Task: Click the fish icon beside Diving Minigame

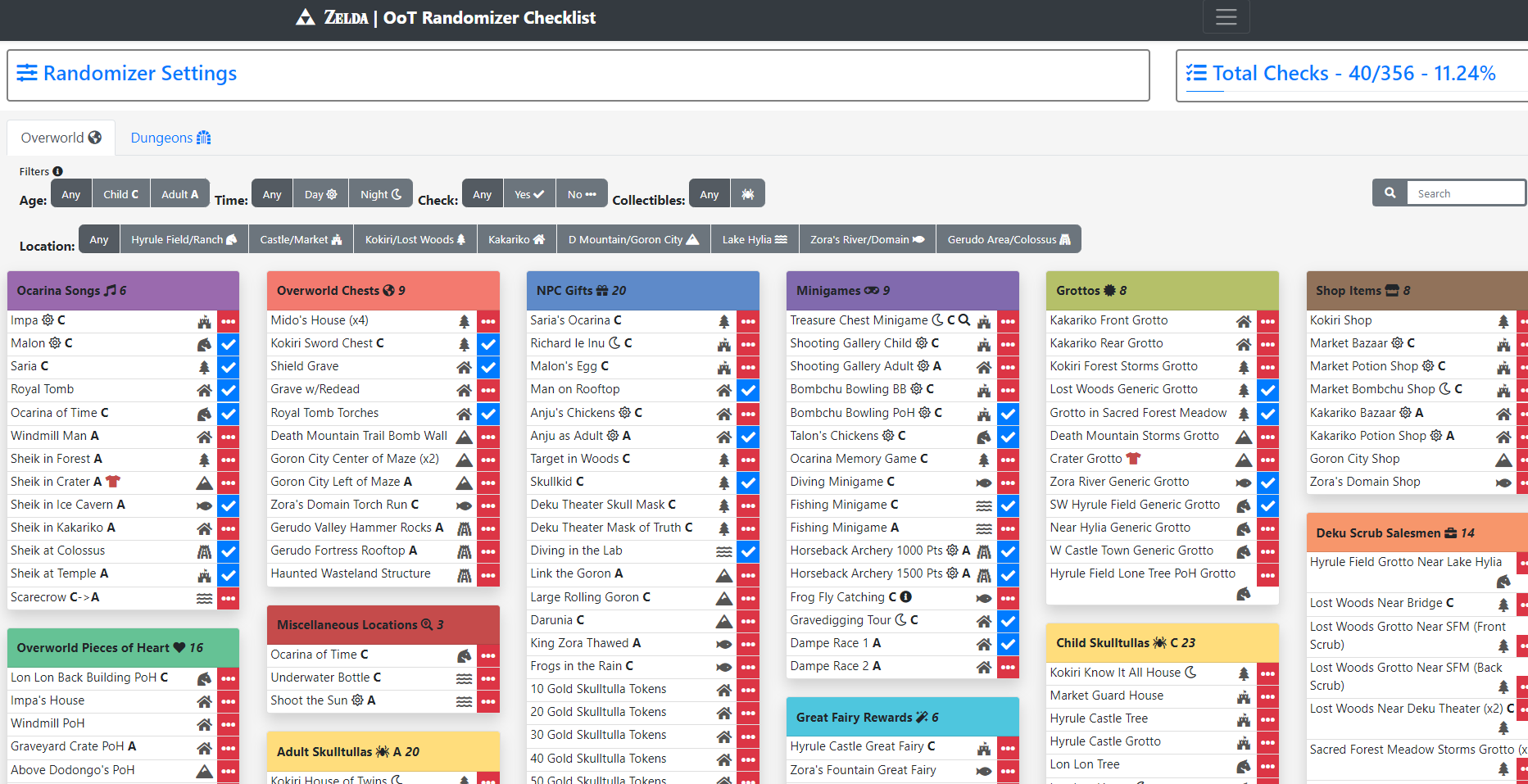Action: click(984, 483)
